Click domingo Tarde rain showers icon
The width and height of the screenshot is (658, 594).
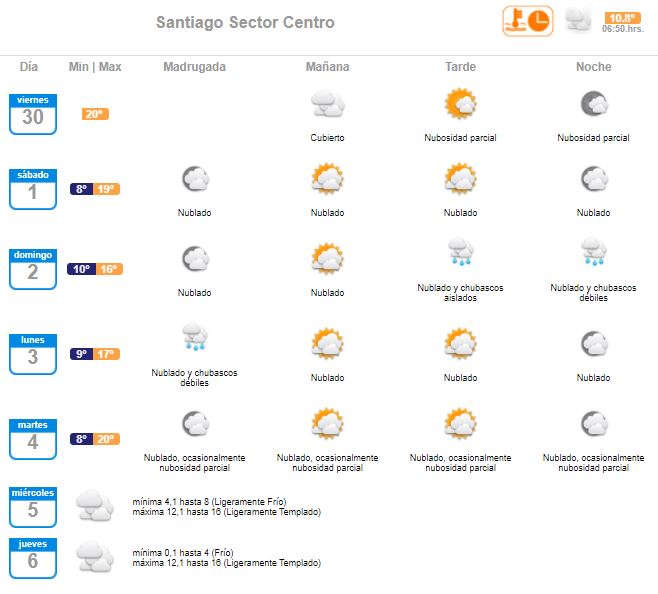[460, 251]
